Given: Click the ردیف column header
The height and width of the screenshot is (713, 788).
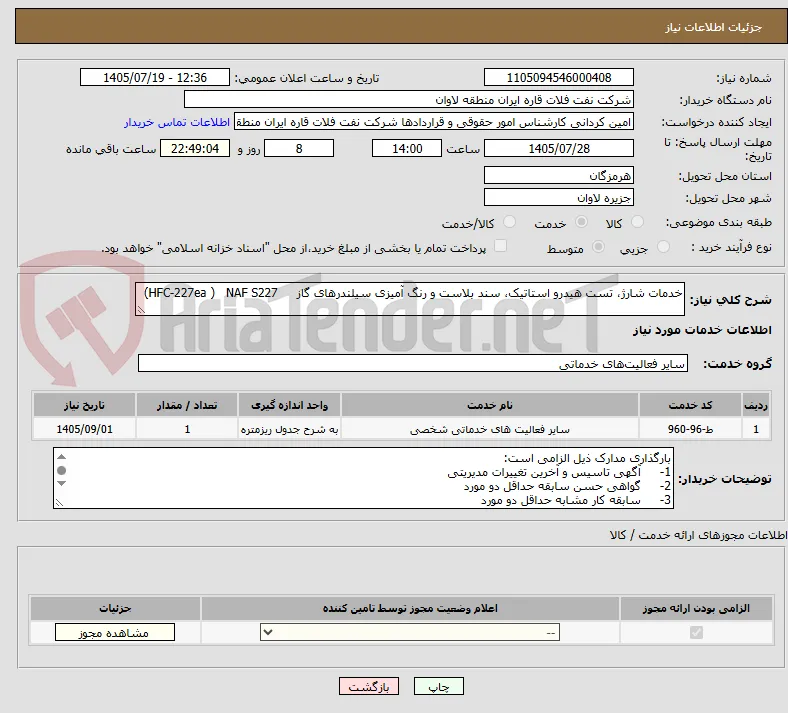Looking at the screenshot, I should click(x=756, y=405).
